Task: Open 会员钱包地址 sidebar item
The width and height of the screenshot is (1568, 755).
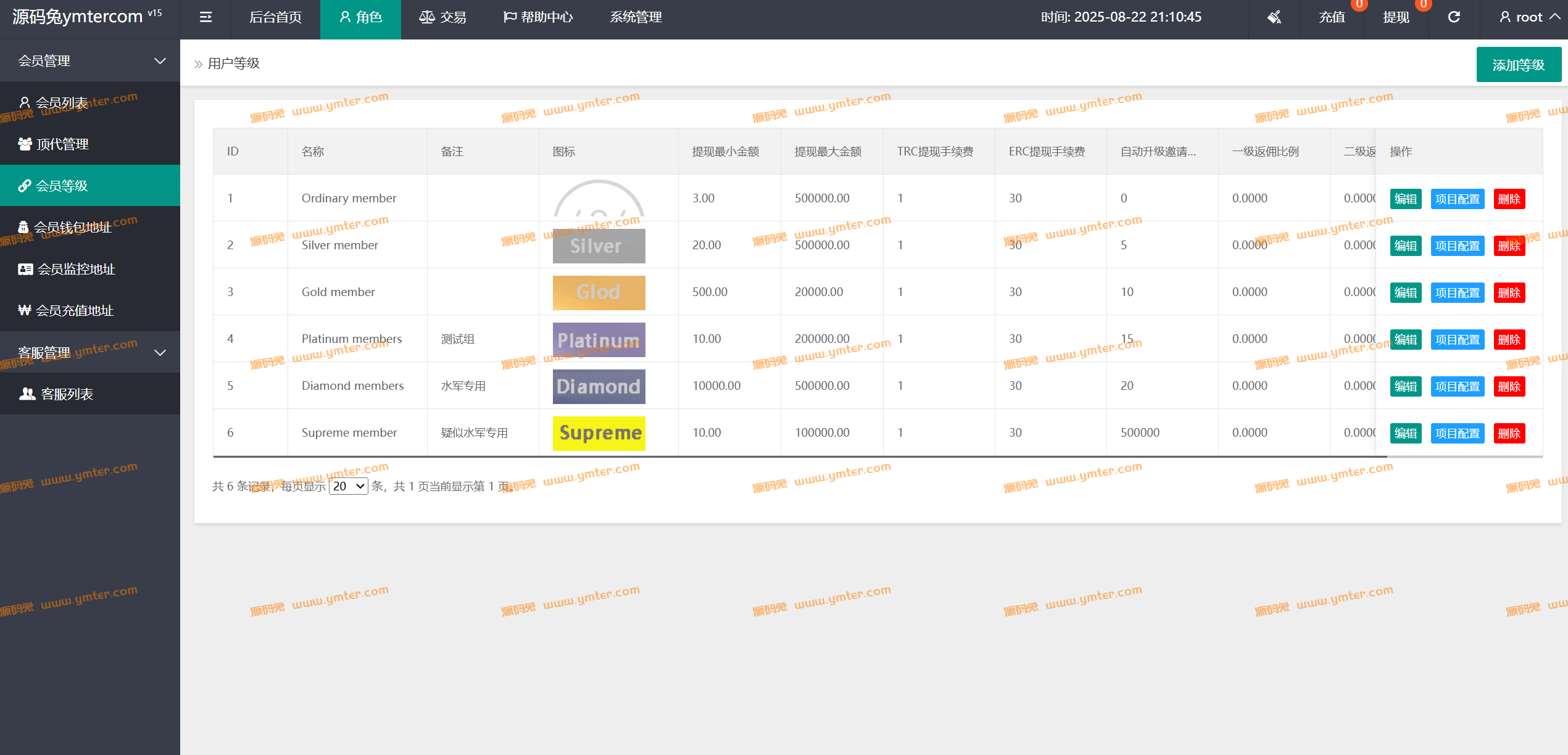Action: click(72, 228)
